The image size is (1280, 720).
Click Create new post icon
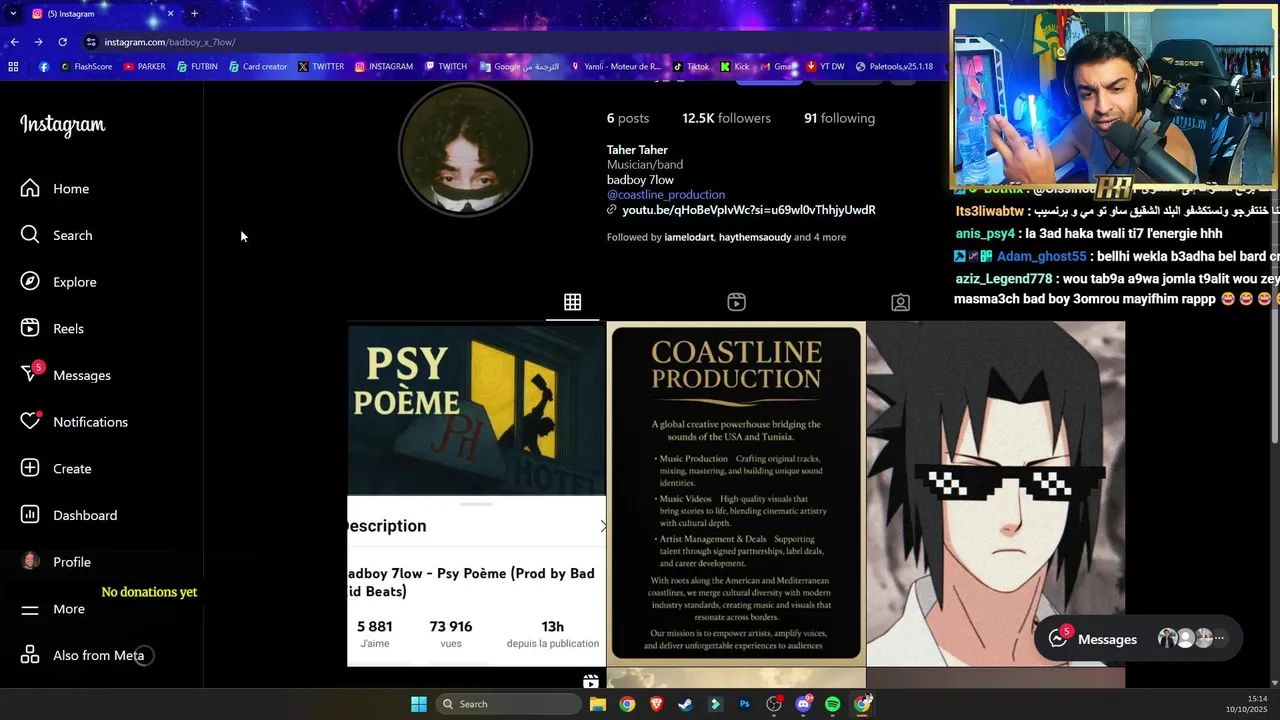click(x=30, y=468)
